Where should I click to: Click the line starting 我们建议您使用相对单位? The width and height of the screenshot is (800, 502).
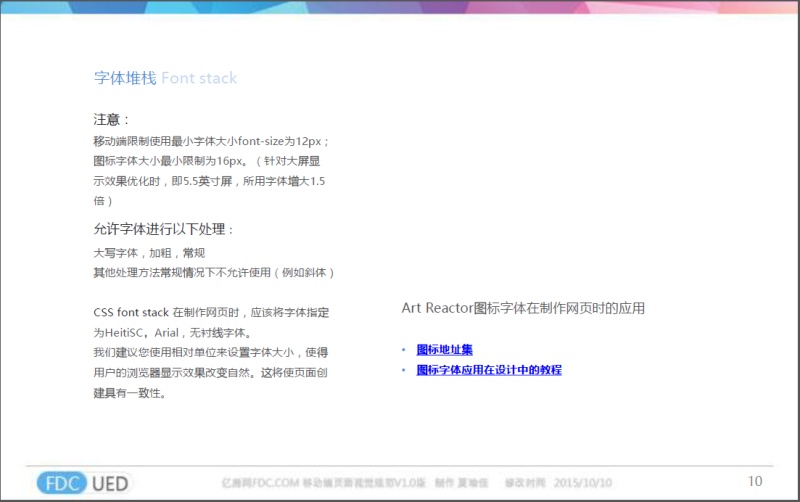point(211,353)
